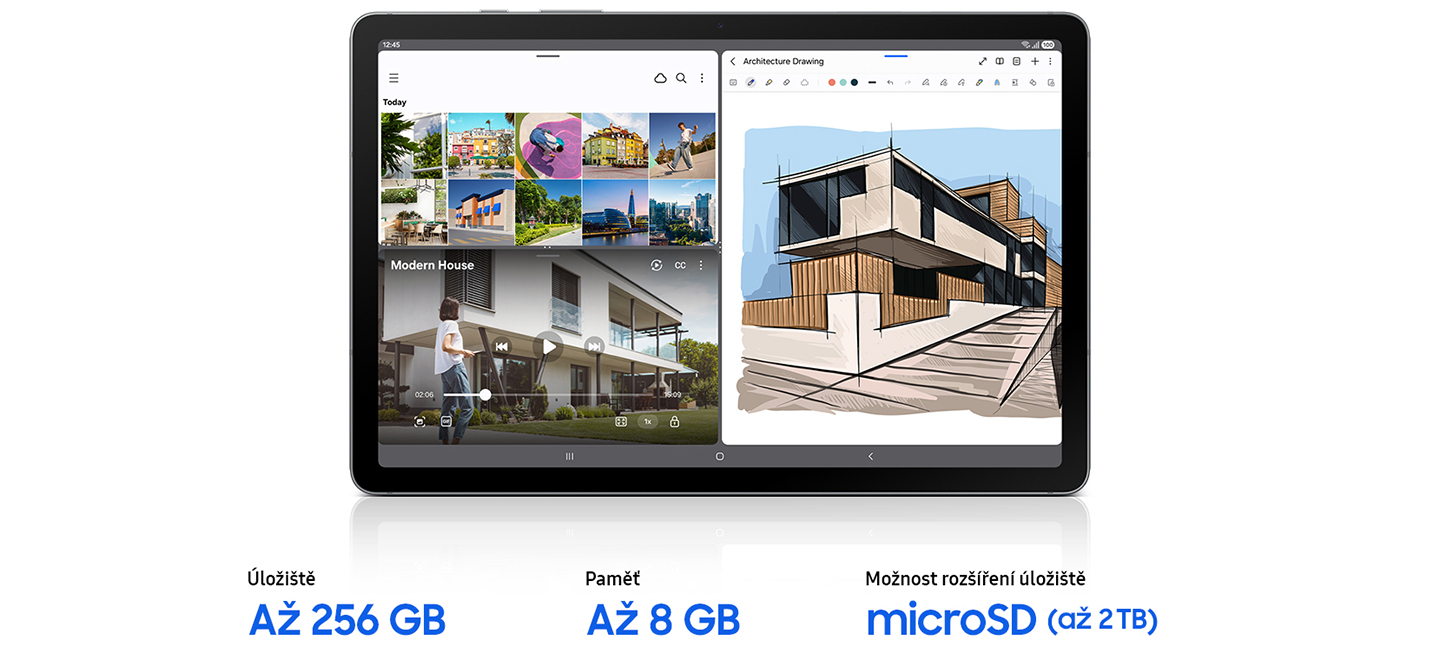The width and height of the screenshot is (1440, 660).
Task: Open the gallery three-dot options menu
Action: click(702, 78)
